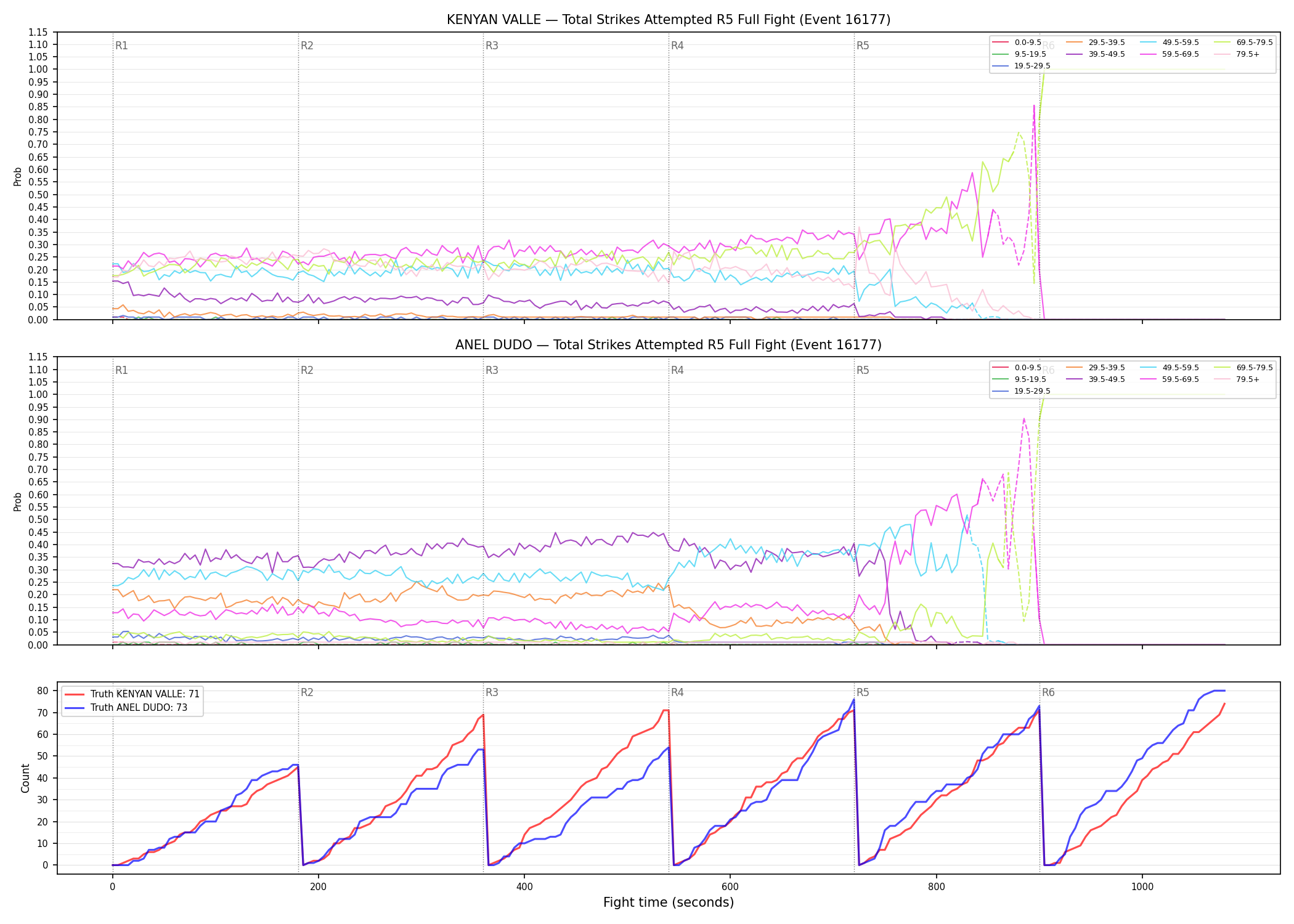1294x924 pixels.
Task: Select '29.5-39.5' in KENYAN VALLE legend
Action: [1107, 43]
